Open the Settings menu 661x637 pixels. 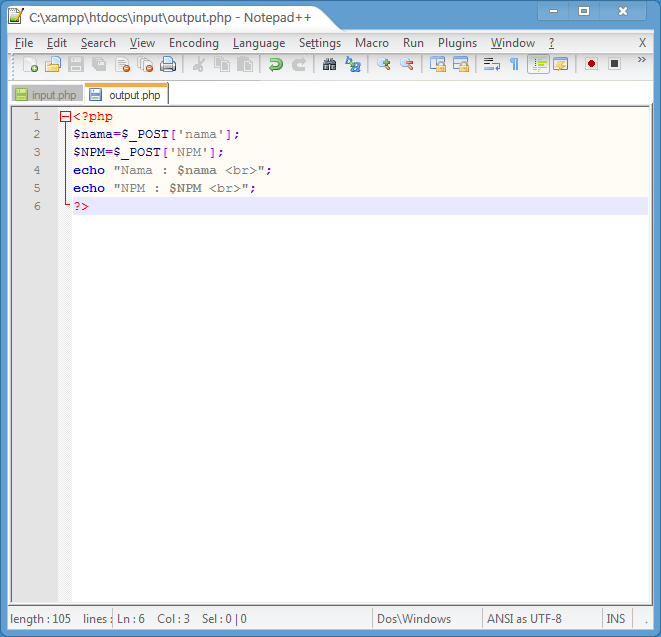(320, 43)
